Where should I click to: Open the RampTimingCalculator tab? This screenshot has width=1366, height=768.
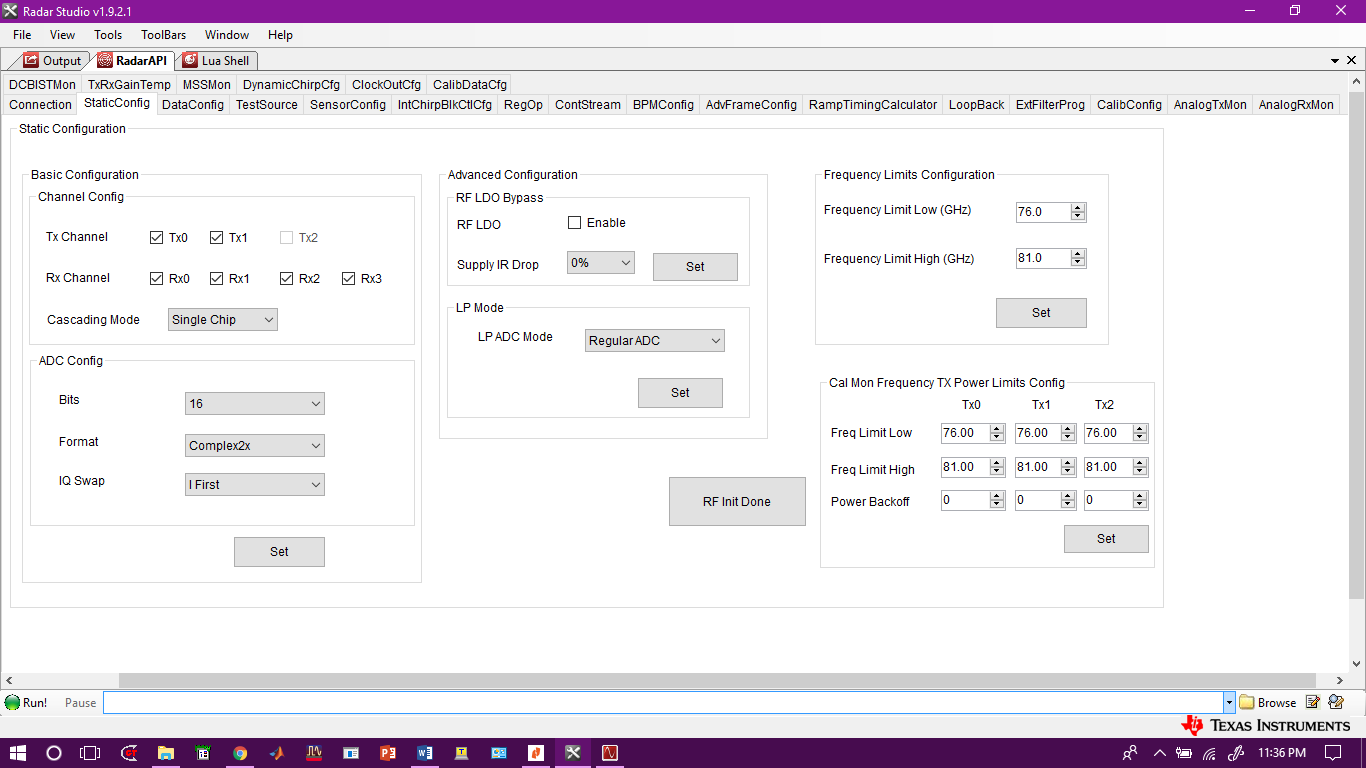(873, 105)
